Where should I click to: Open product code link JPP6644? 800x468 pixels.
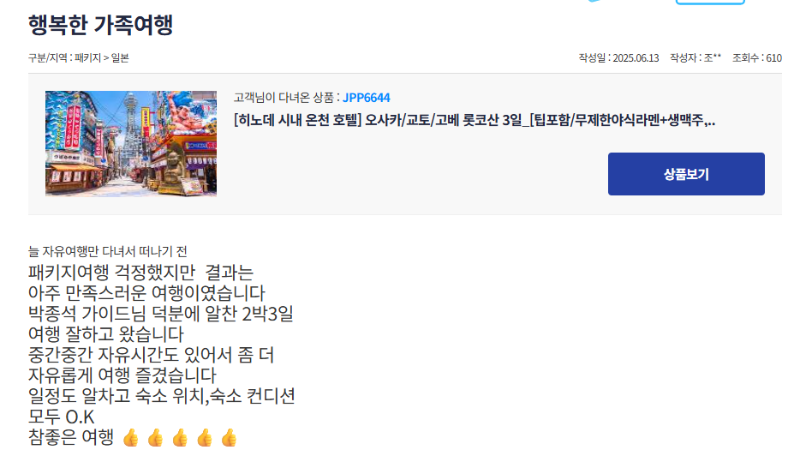[x=366, y=97]
